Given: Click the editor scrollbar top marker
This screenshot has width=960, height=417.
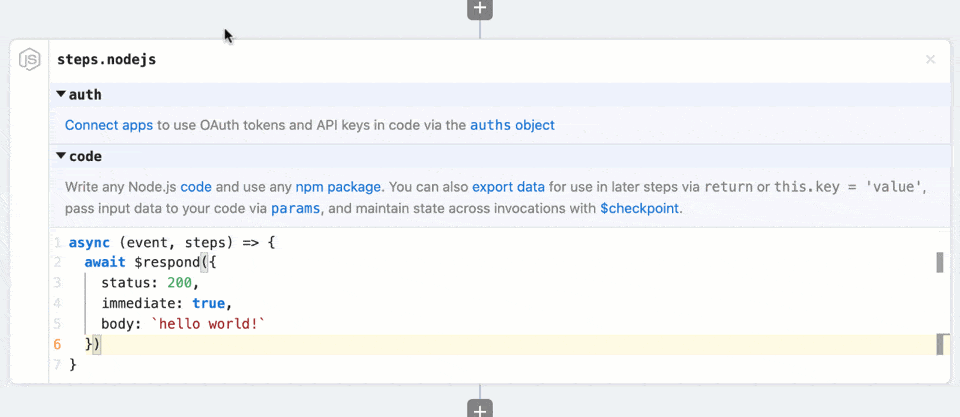Looking at the screenshot, I should 940,262.
